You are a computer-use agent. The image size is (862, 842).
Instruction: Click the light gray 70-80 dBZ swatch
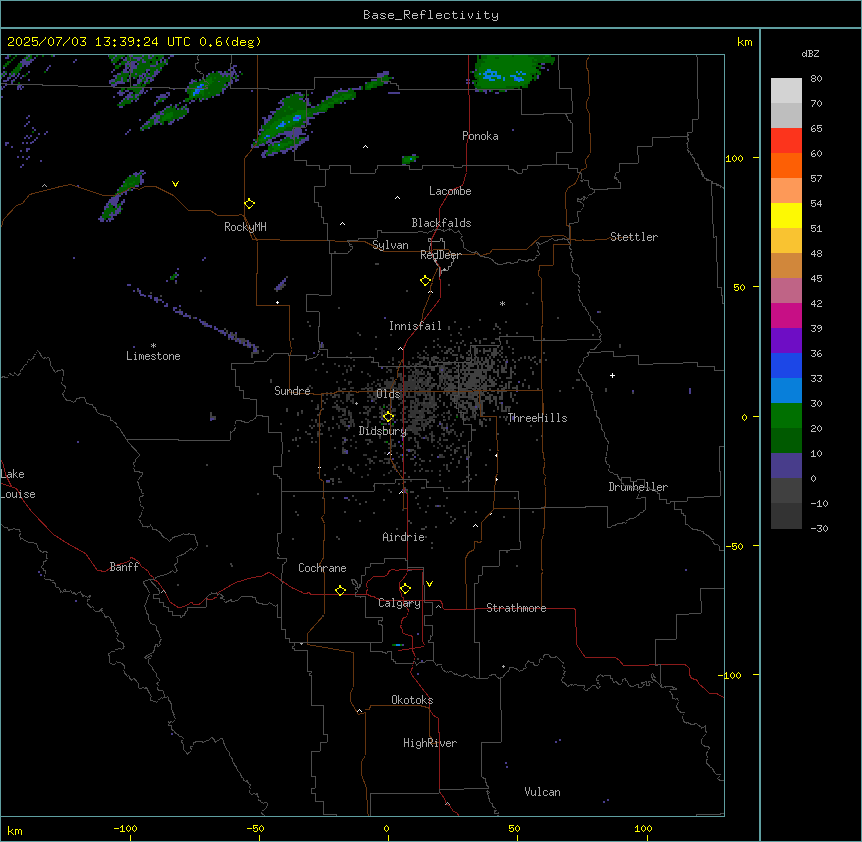point(786,91)
